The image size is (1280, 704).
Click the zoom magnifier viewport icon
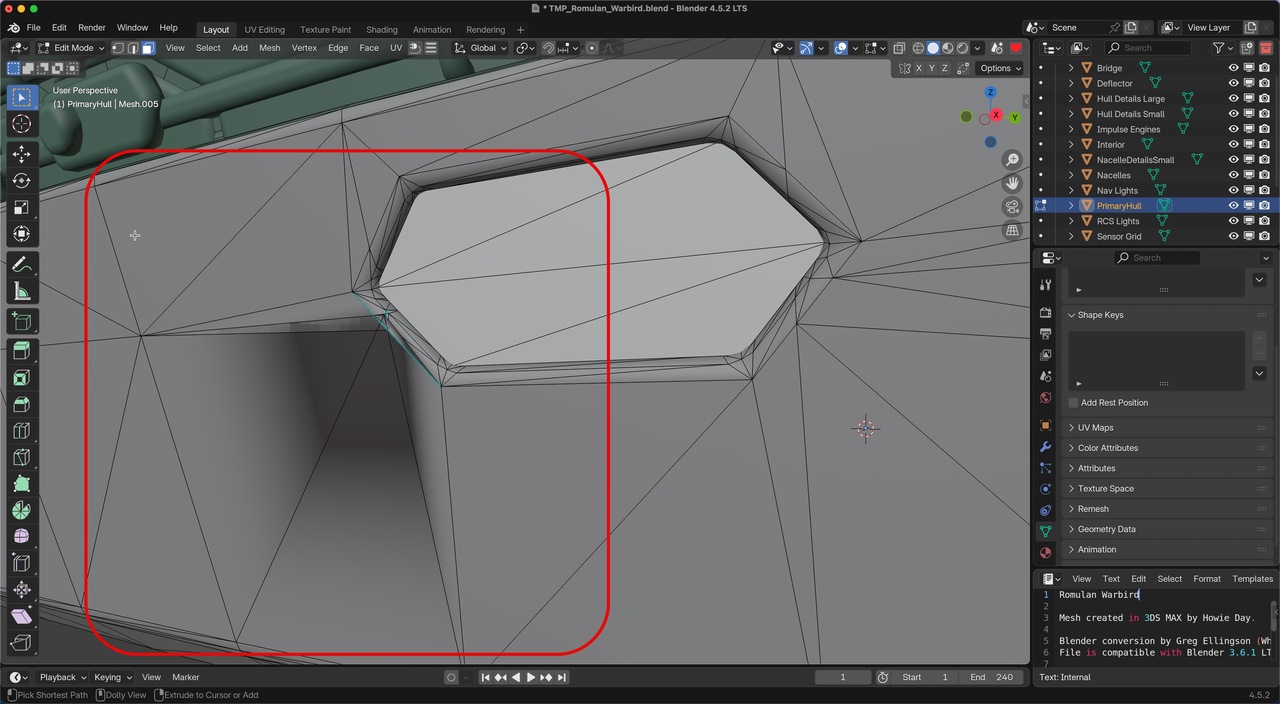tap(1012, 160)
